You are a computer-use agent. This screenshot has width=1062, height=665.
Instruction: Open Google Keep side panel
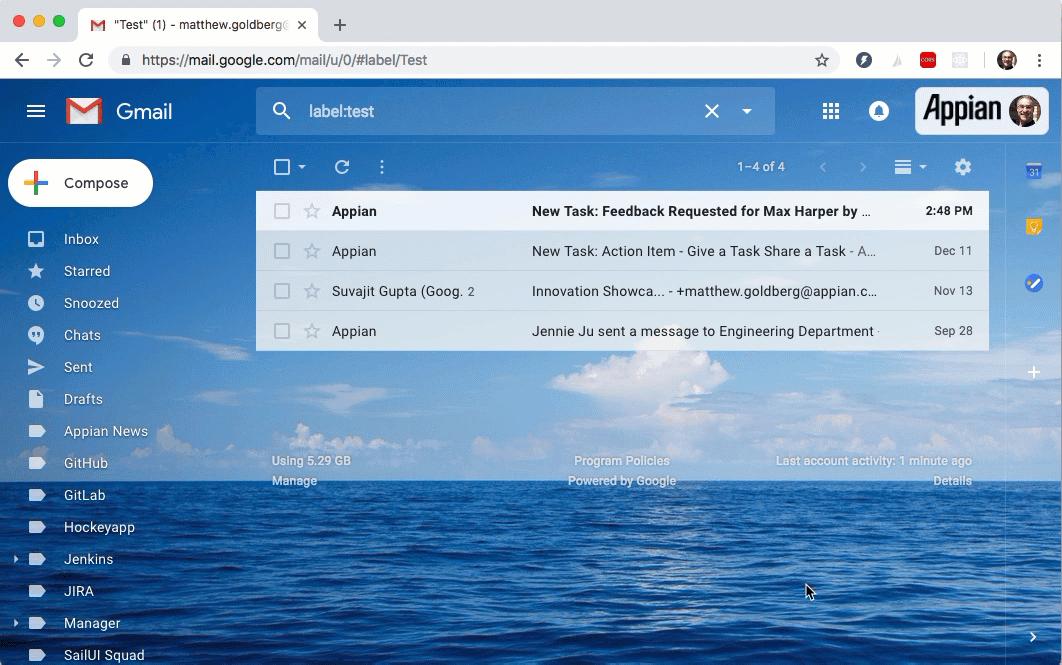pos(1033,227)
